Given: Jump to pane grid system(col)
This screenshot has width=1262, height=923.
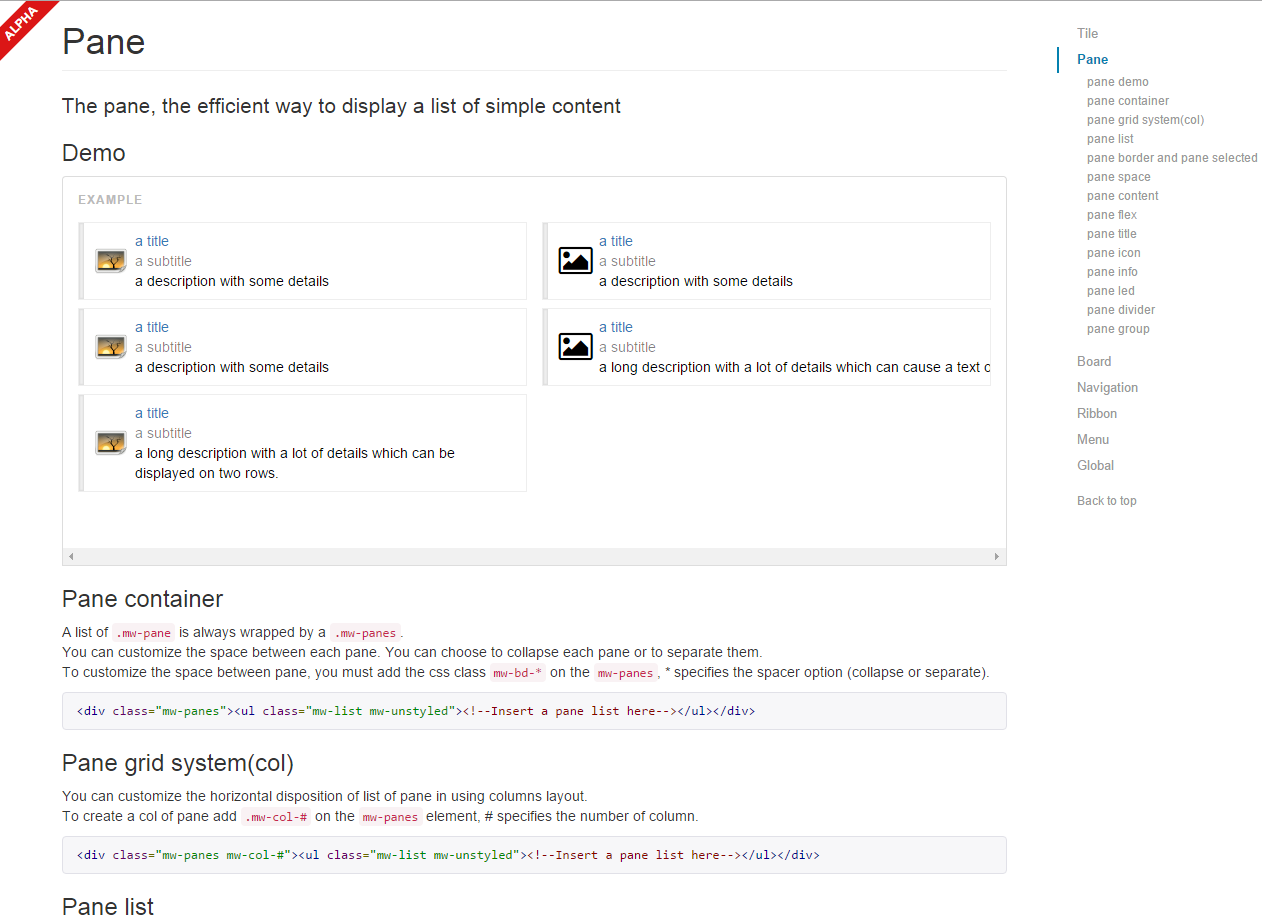Looking at the screenshot, I should coord(1145,120).
